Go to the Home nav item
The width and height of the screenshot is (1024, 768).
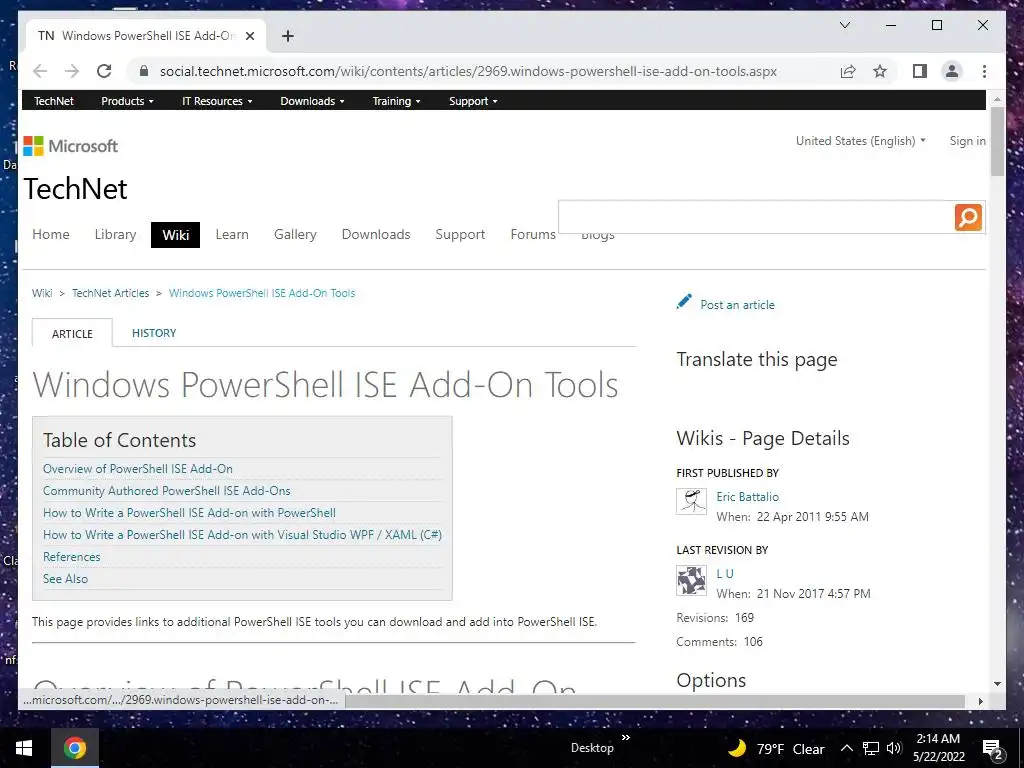(x=51, y=234)
